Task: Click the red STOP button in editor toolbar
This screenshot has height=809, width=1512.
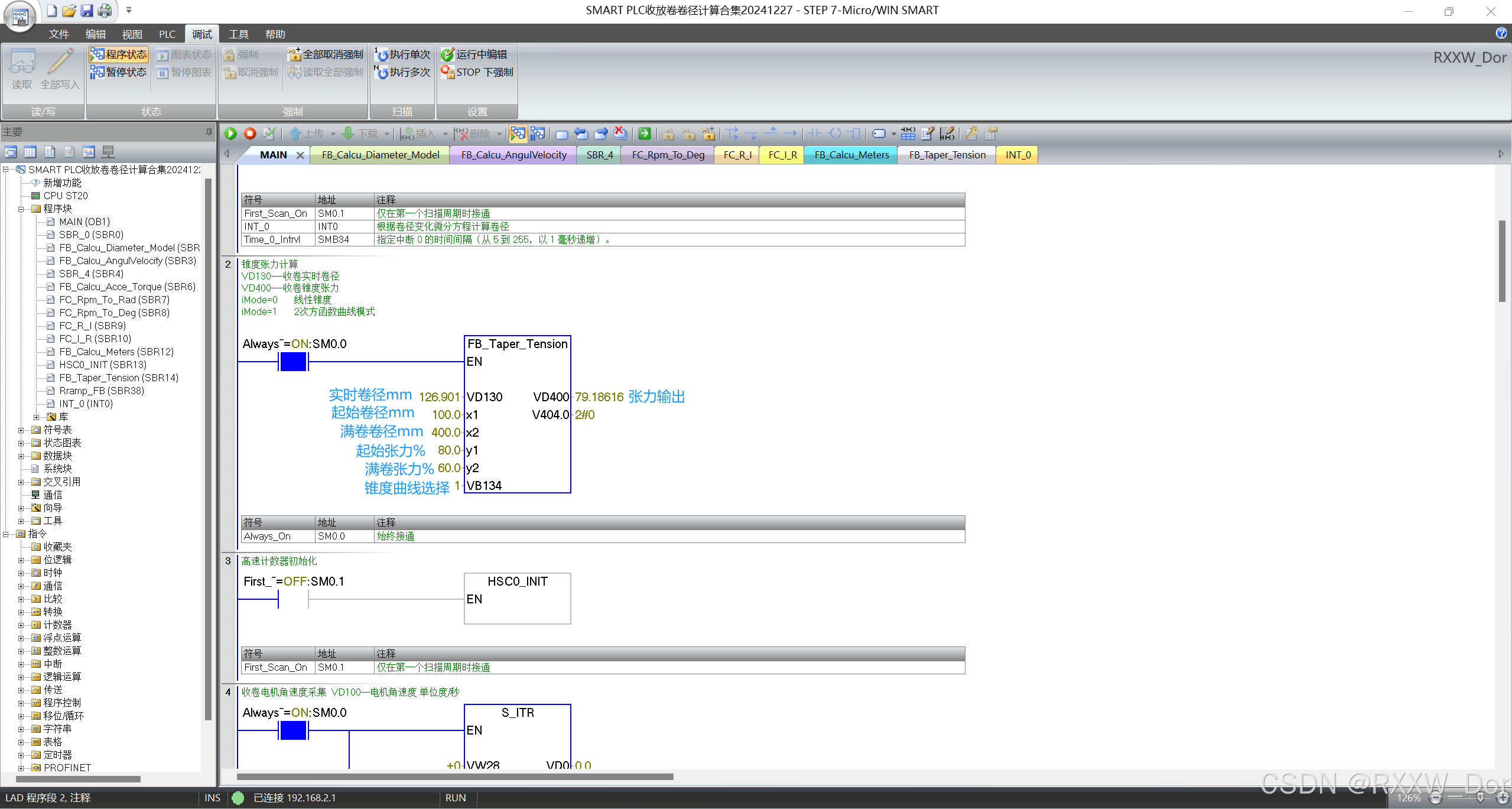Action: (250, 134)
